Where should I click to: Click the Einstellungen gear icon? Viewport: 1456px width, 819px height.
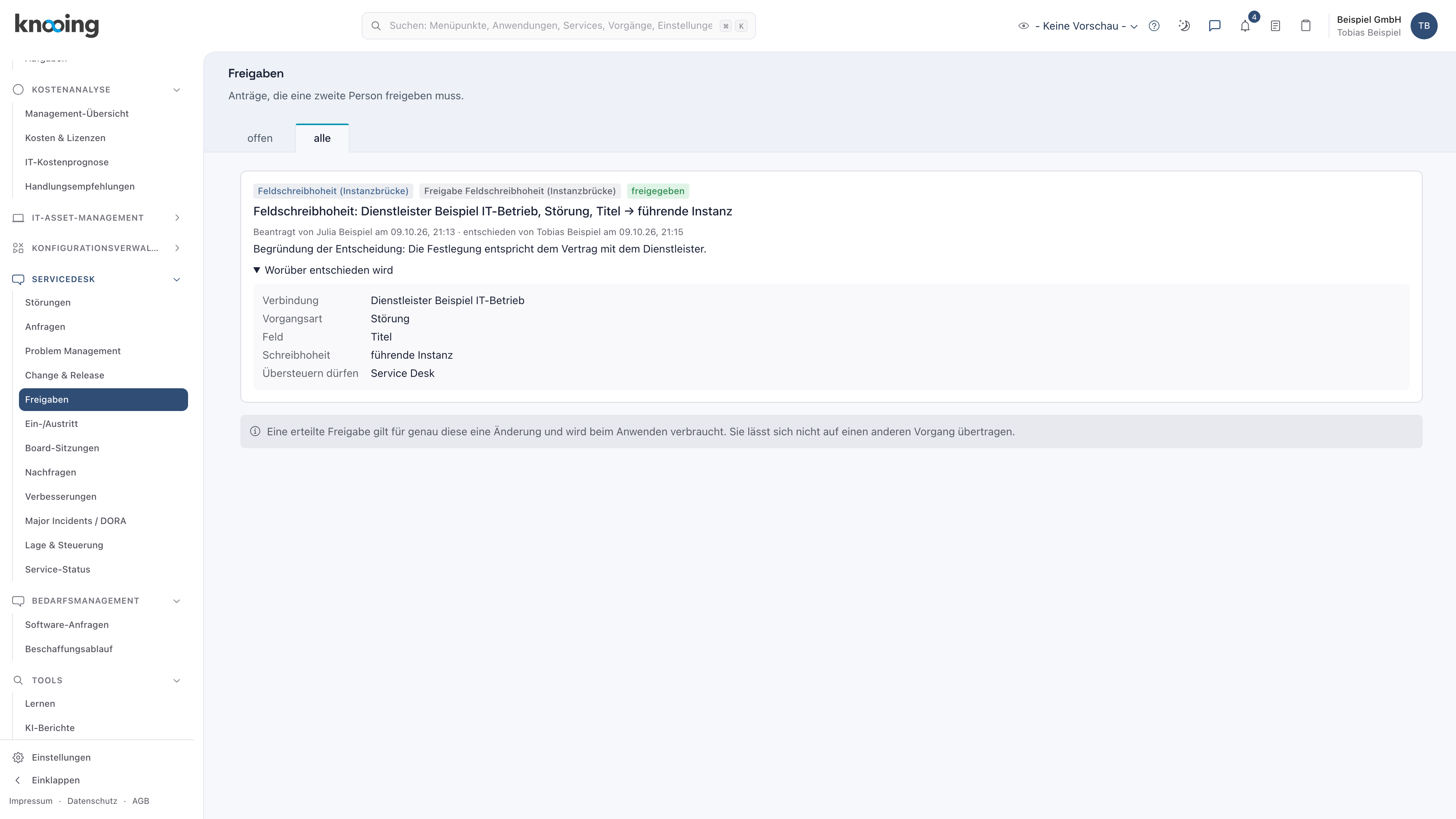click(18, 758)
